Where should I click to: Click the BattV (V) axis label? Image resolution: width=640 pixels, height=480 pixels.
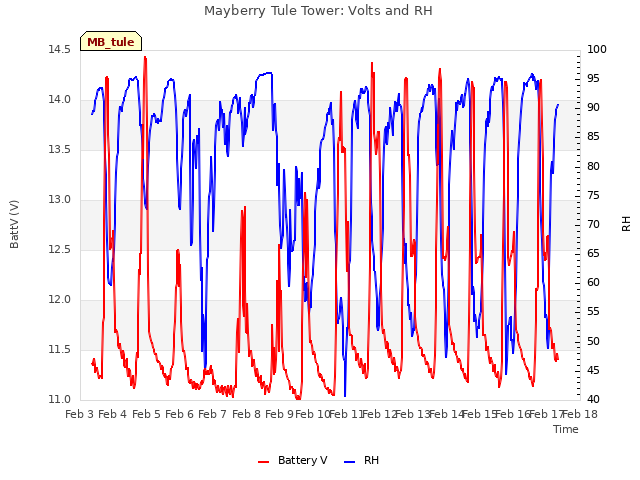click(14, 224)
